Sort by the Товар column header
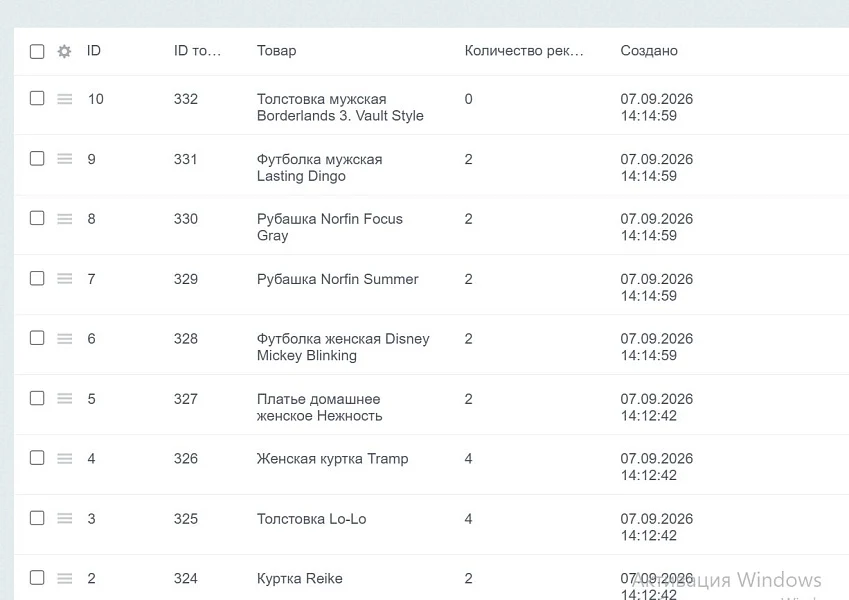 point(276,50)
